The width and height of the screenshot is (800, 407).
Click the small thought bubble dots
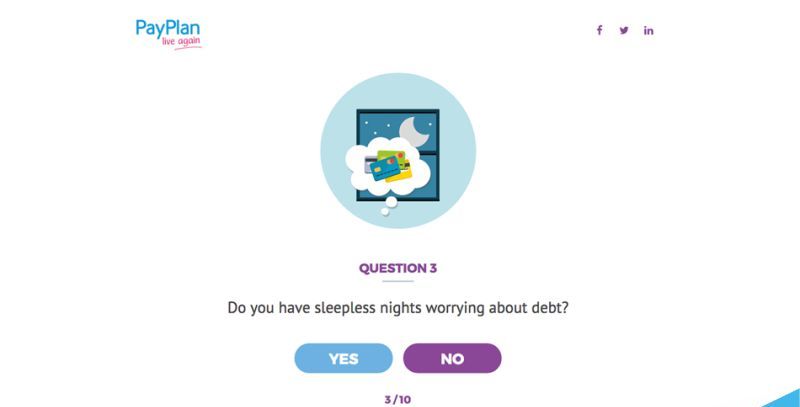387,204
